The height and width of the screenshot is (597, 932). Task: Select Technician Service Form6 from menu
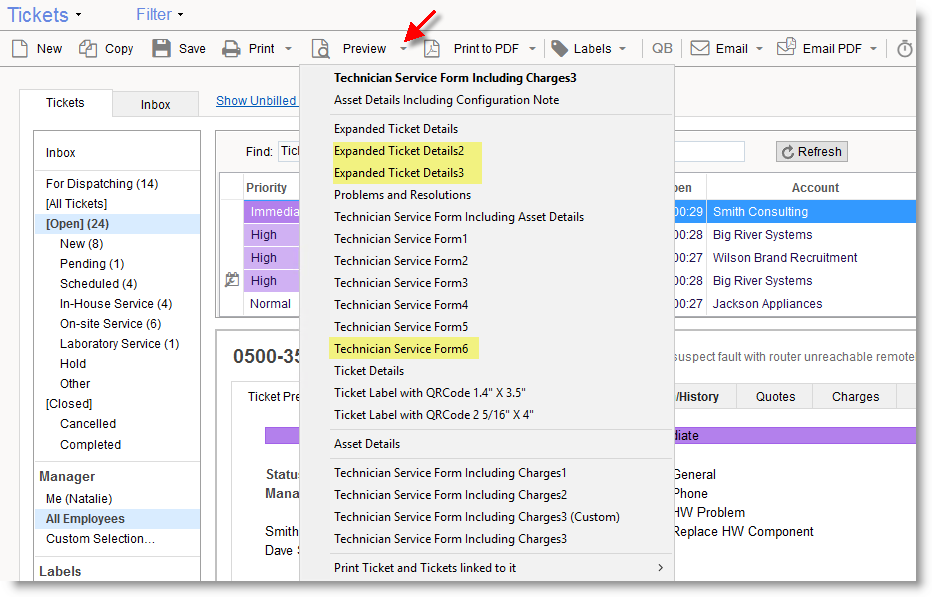[401, 348]
